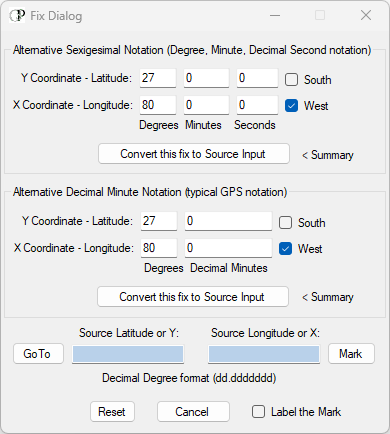This screenshot has height=434, width=390.
Task: Select the longitude decimal minutes field
Action: [x=228, y=248]
